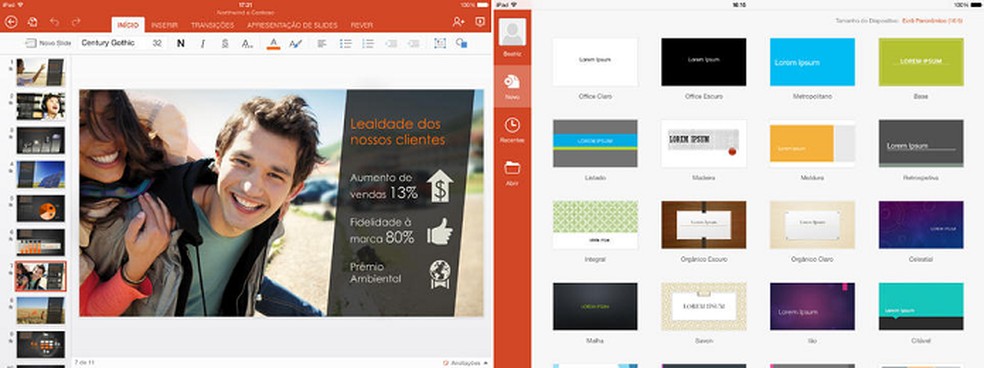This screenshot has width=984, height=368.
Task: Select the thumbs up icon on the slide
Action: 440,231
